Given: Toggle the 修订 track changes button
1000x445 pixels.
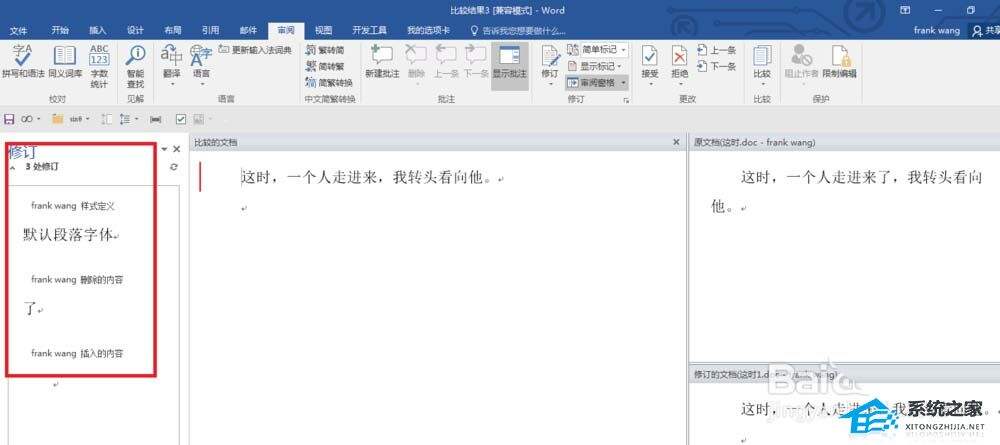Looking at the screenshot, I should click(550, 62).
